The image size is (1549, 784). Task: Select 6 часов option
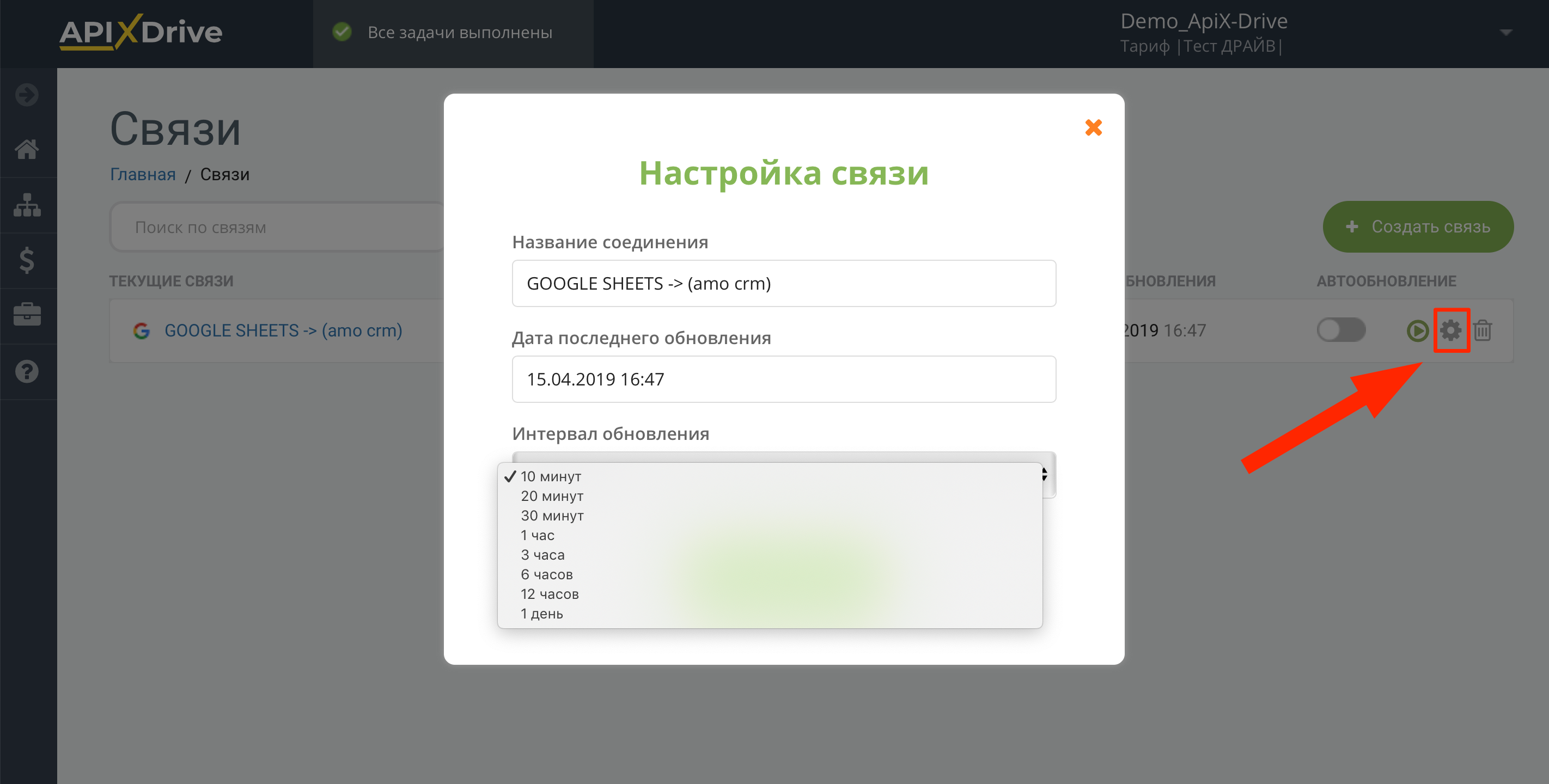click(x=770, y=574)
